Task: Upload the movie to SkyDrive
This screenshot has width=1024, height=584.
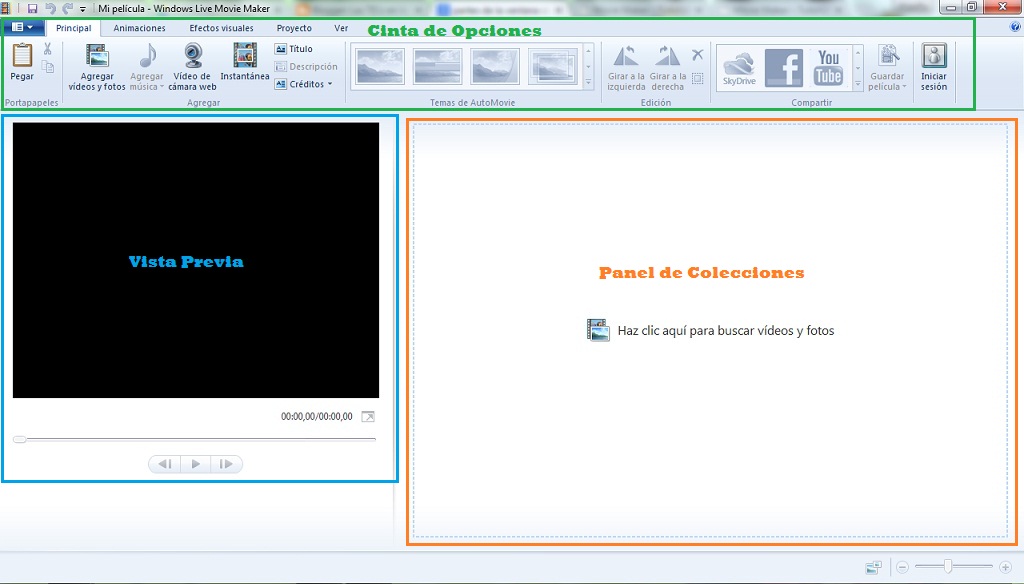Action: click(738, 67)
